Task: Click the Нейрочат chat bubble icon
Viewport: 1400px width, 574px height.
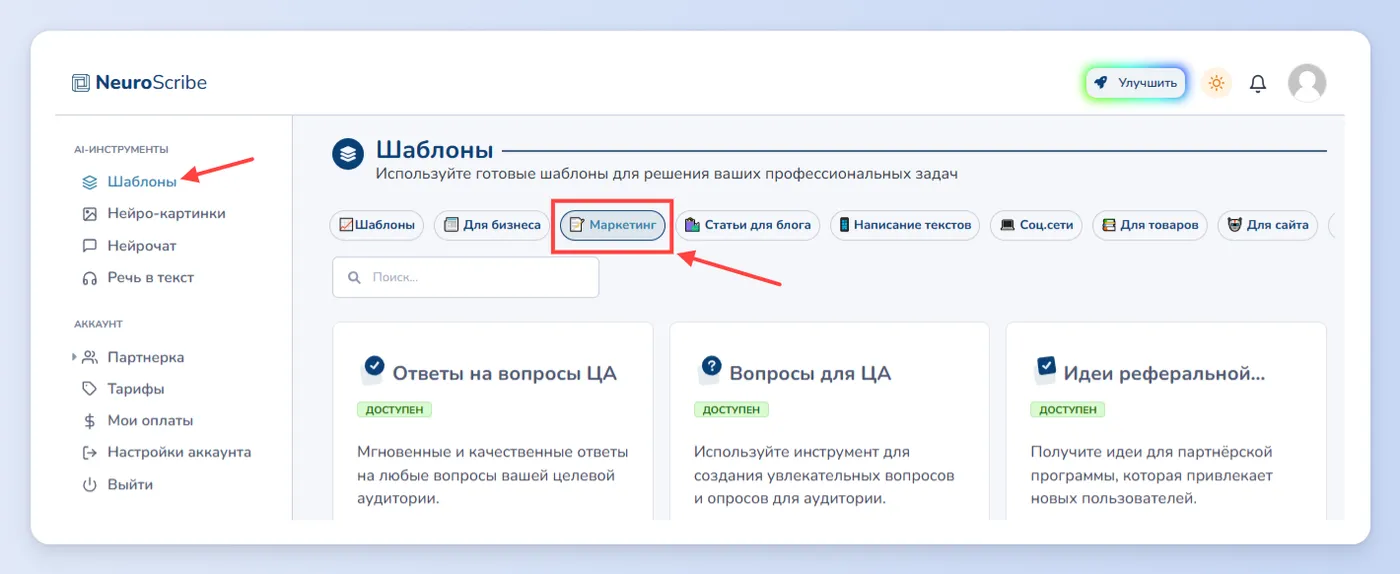Action: click(x=90, y=246)
